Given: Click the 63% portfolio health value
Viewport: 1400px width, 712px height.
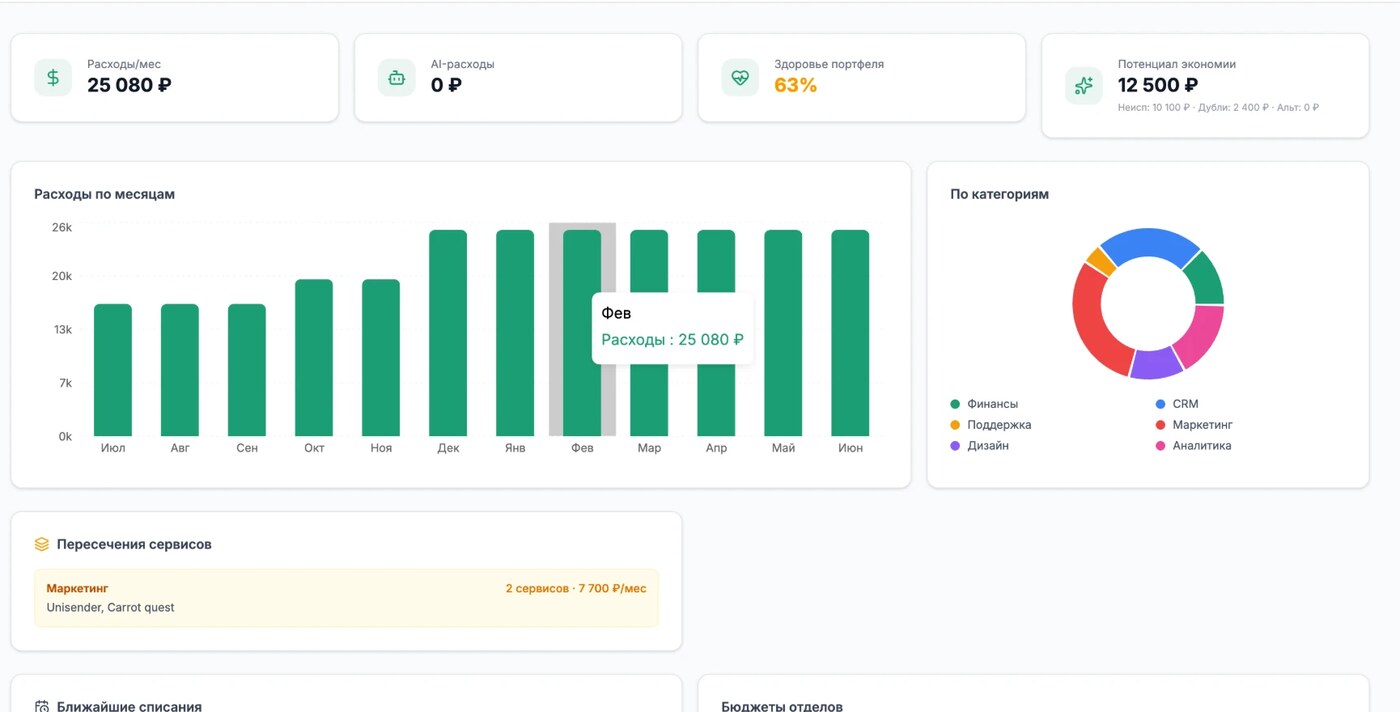Looking at the screenshot, I should point(796,86).
